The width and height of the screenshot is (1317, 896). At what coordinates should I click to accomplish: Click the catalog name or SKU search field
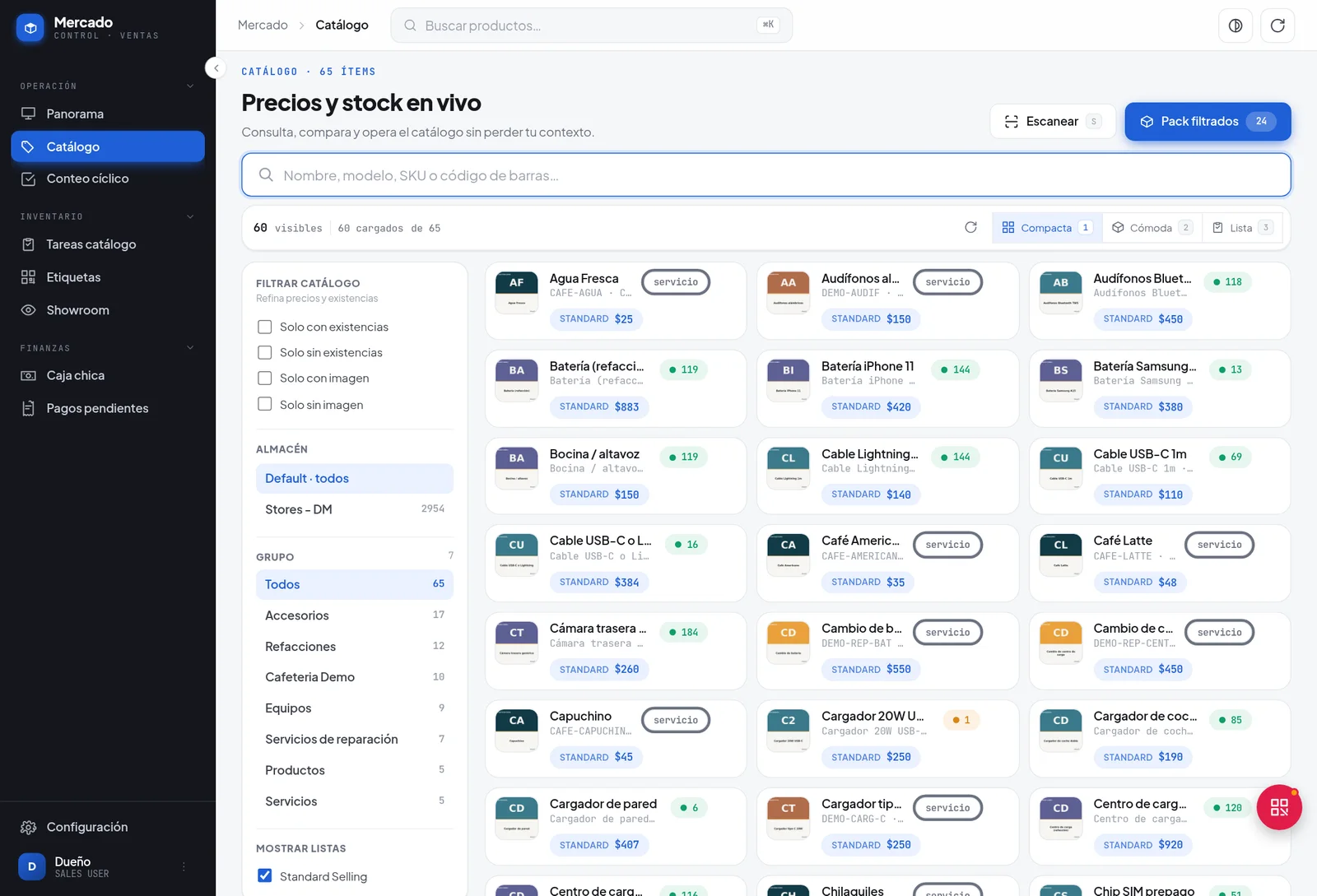tap(766, 175)
